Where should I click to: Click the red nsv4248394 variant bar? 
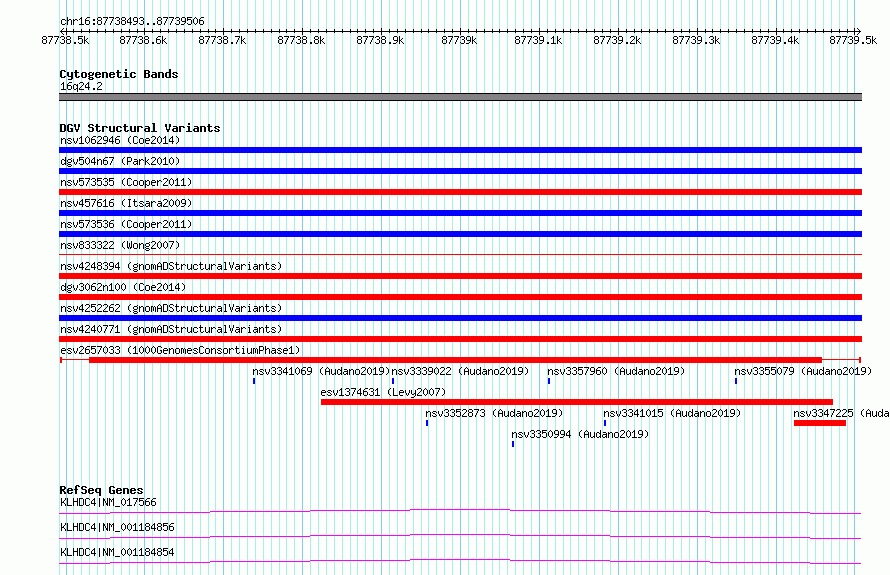pyautogui.click(x=460, y=276)
